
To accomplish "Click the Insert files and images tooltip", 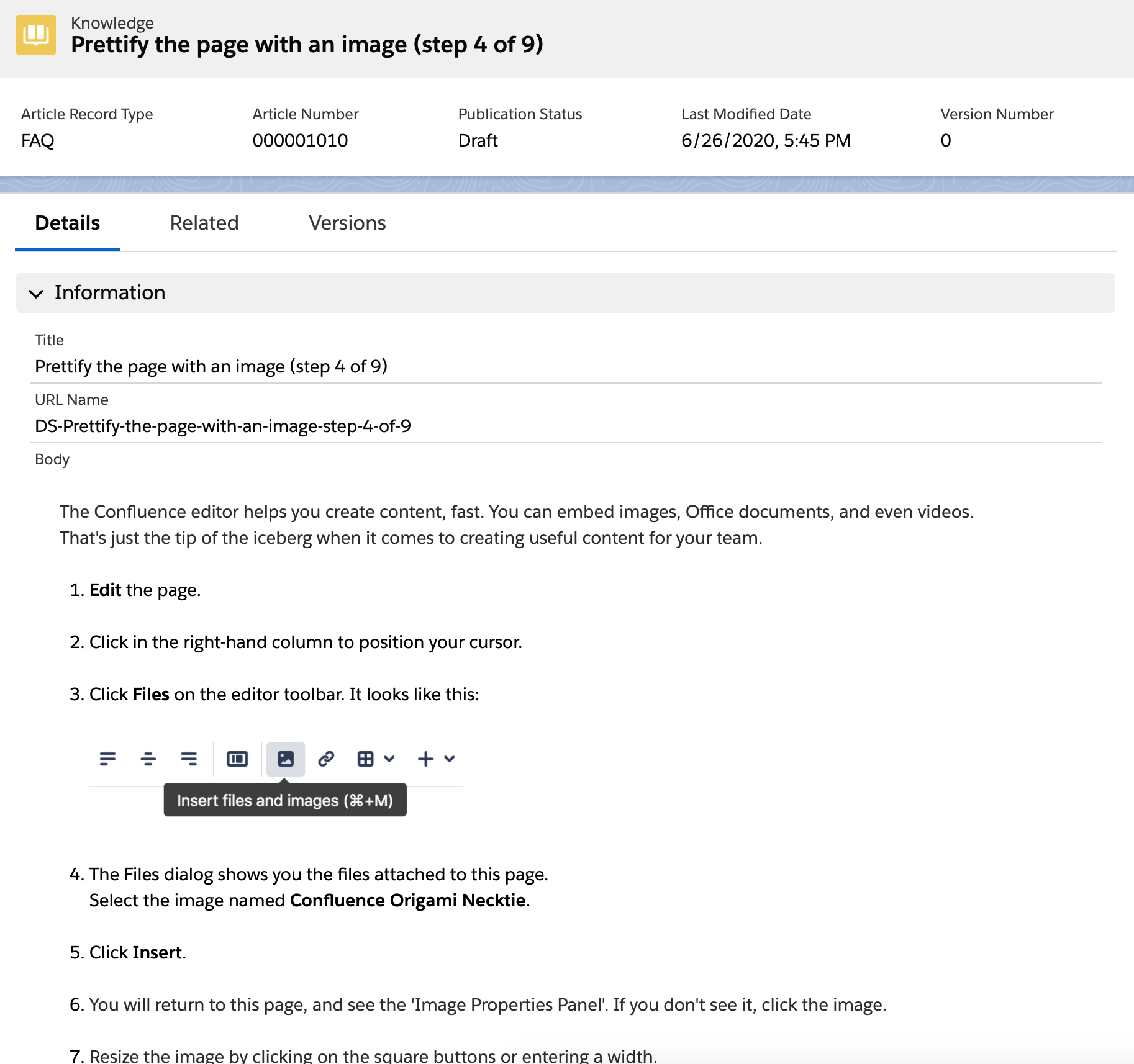I will tap(285, 800).
